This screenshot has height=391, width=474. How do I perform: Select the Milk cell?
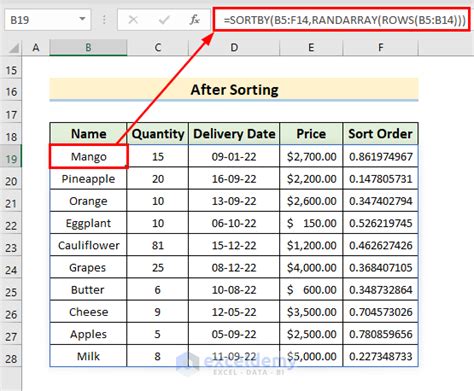(x=88, y=356)
